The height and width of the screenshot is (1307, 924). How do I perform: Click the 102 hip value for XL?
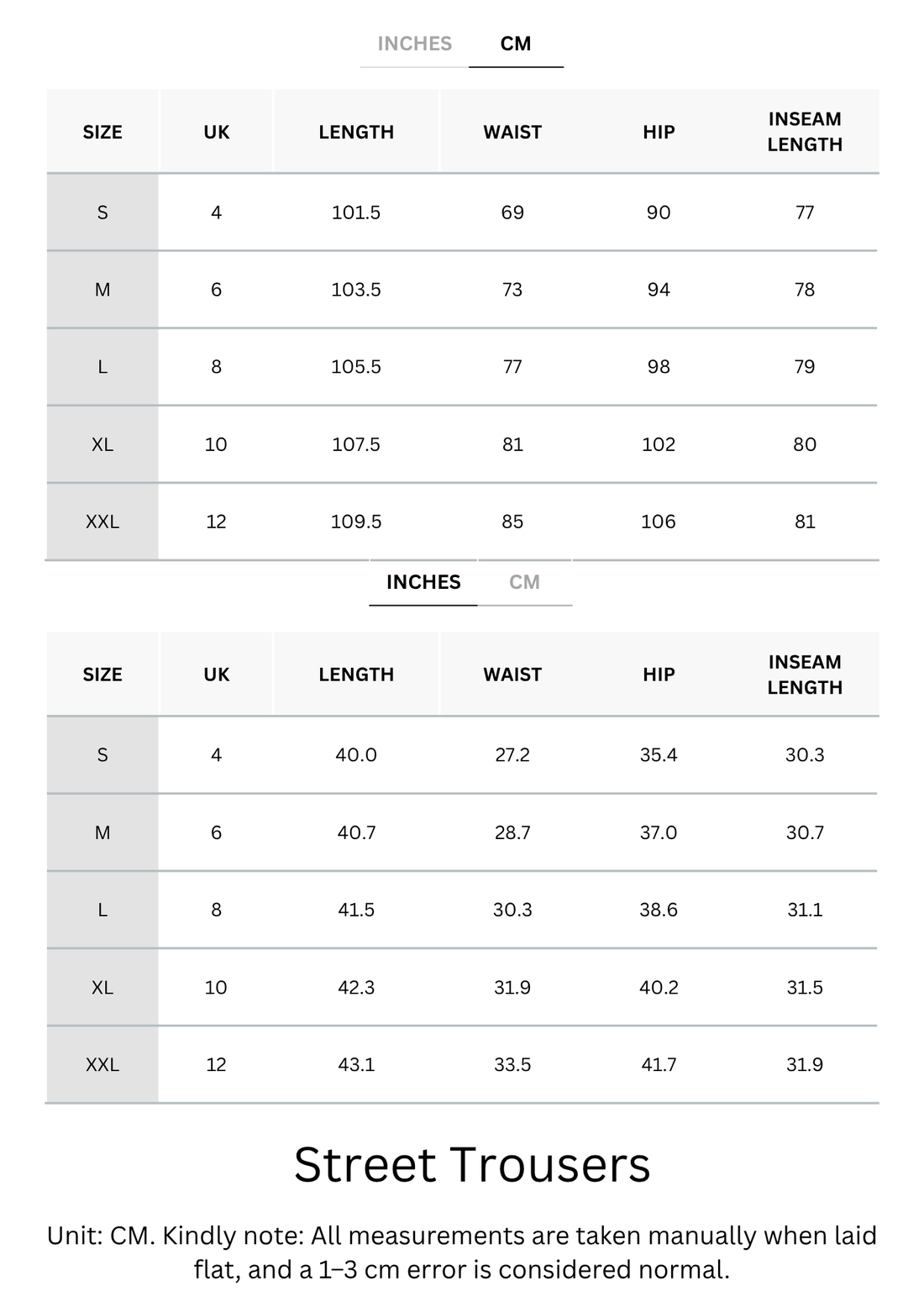pos(659,444)
